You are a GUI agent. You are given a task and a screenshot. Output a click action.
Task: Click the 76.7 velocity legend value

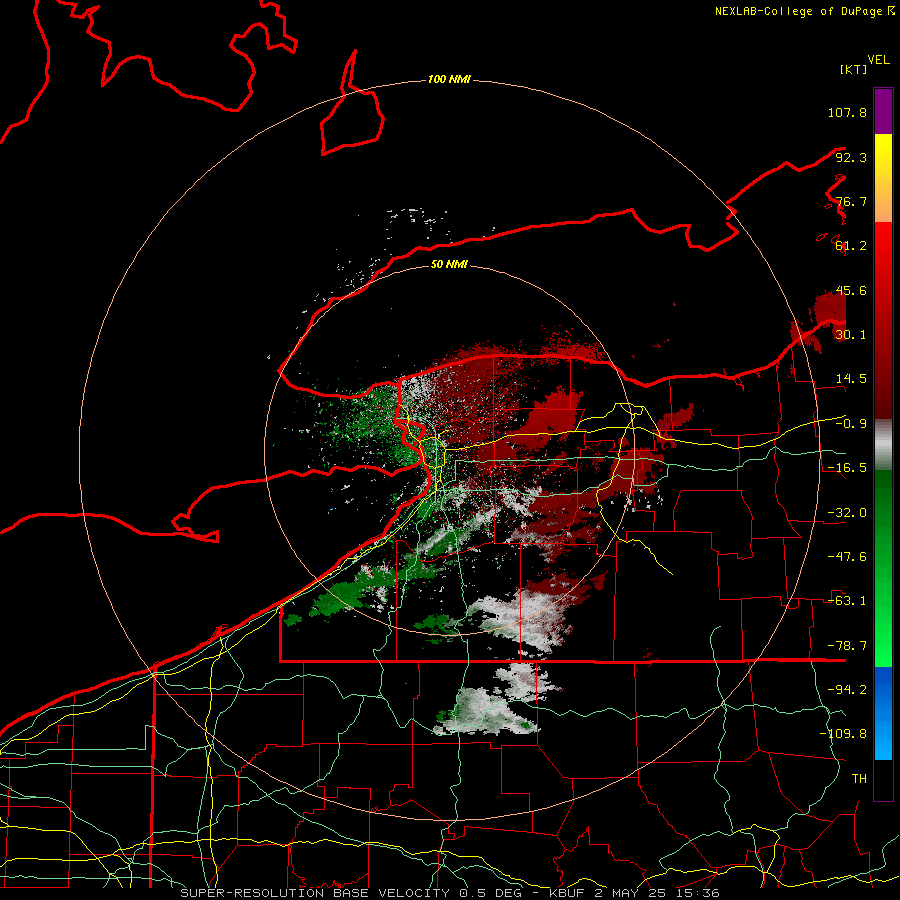(x=851, y=201)
